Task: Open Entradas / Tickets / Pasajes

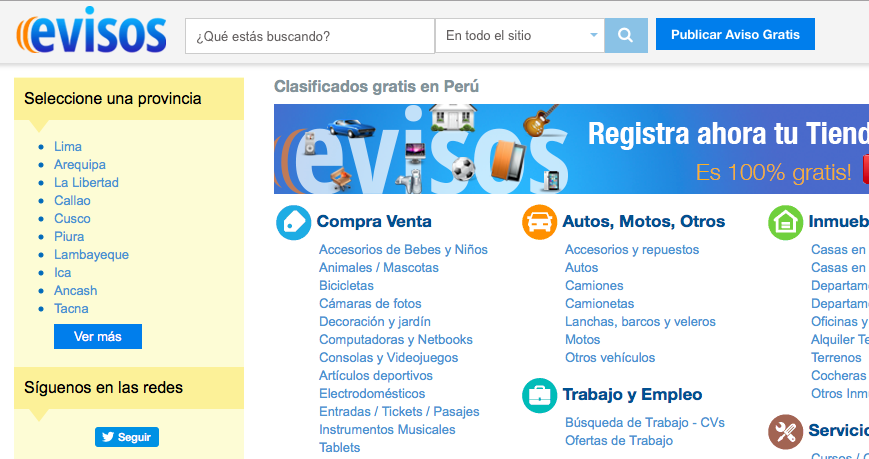Action: click(x=399, y=412)
